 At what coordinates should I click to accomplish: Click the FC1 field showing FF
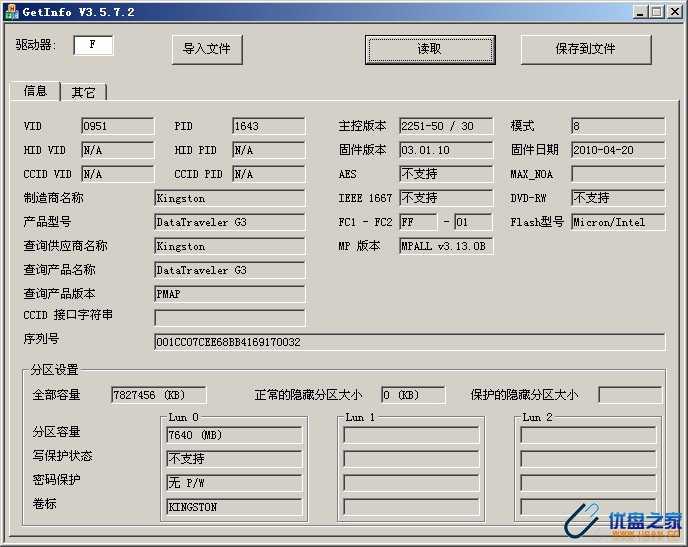click(x=418, y=222)
